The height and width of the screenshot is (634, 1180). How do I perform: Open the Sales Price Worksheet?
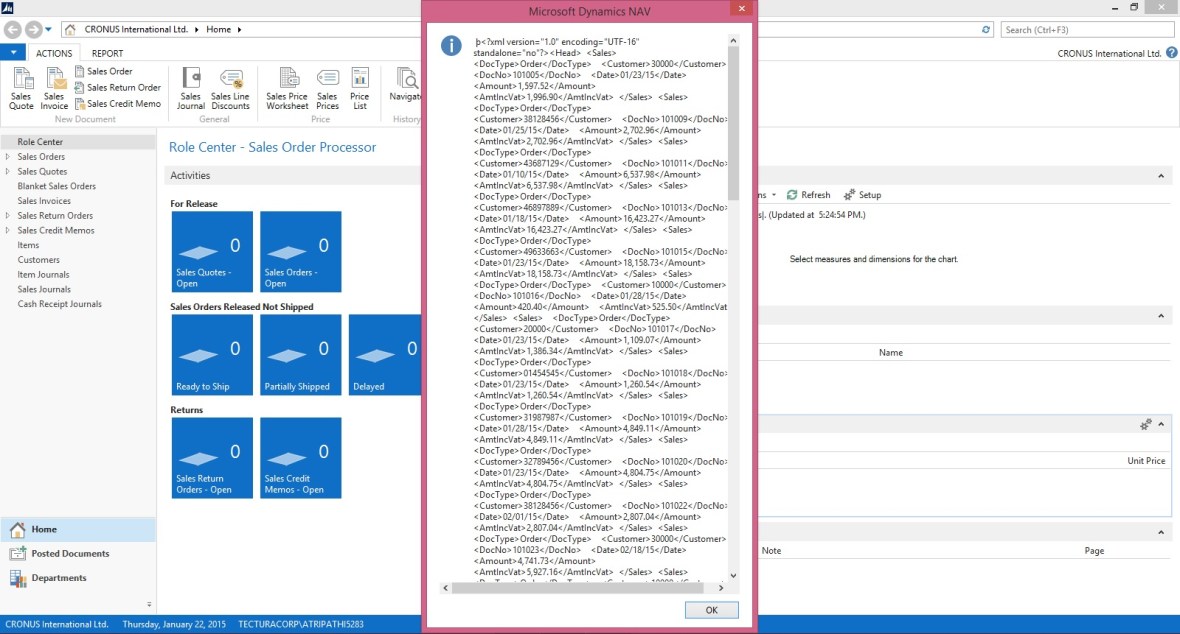tap(287, 88)
